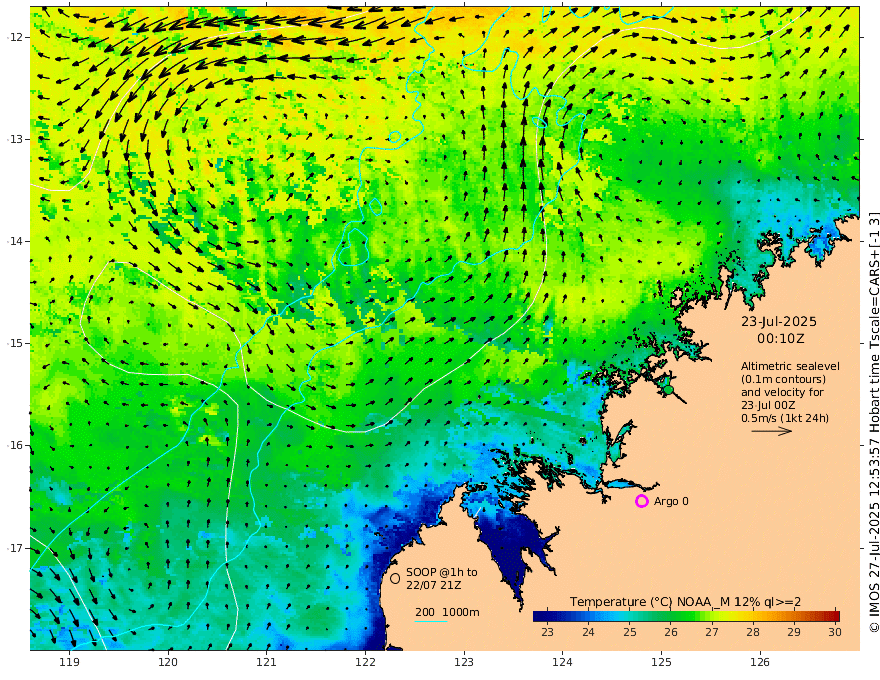This screenshot has width=880, height=680.
Task: Click the red 30°C colorbar end
Action: point(834,617)
